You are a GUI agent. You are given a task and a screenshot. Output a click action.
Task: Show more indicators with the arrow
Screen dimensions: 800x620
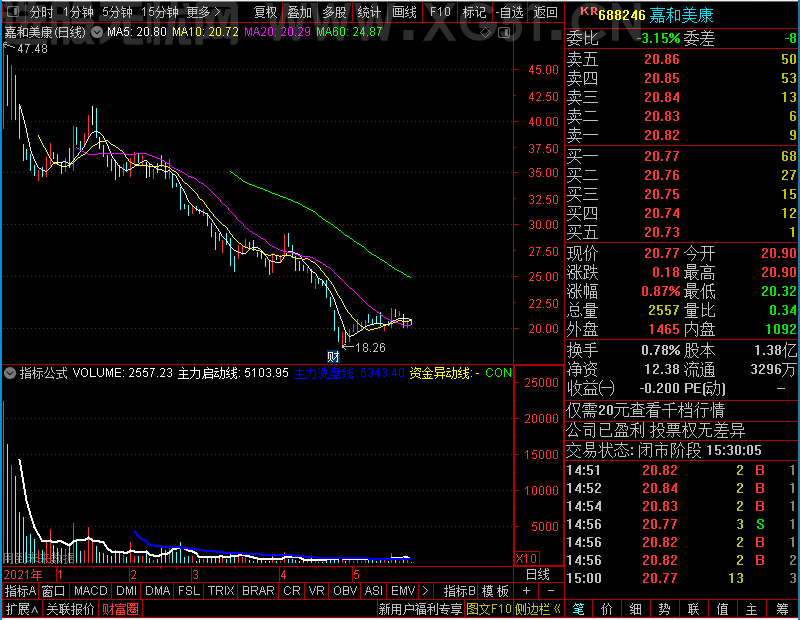click(425, 591)
